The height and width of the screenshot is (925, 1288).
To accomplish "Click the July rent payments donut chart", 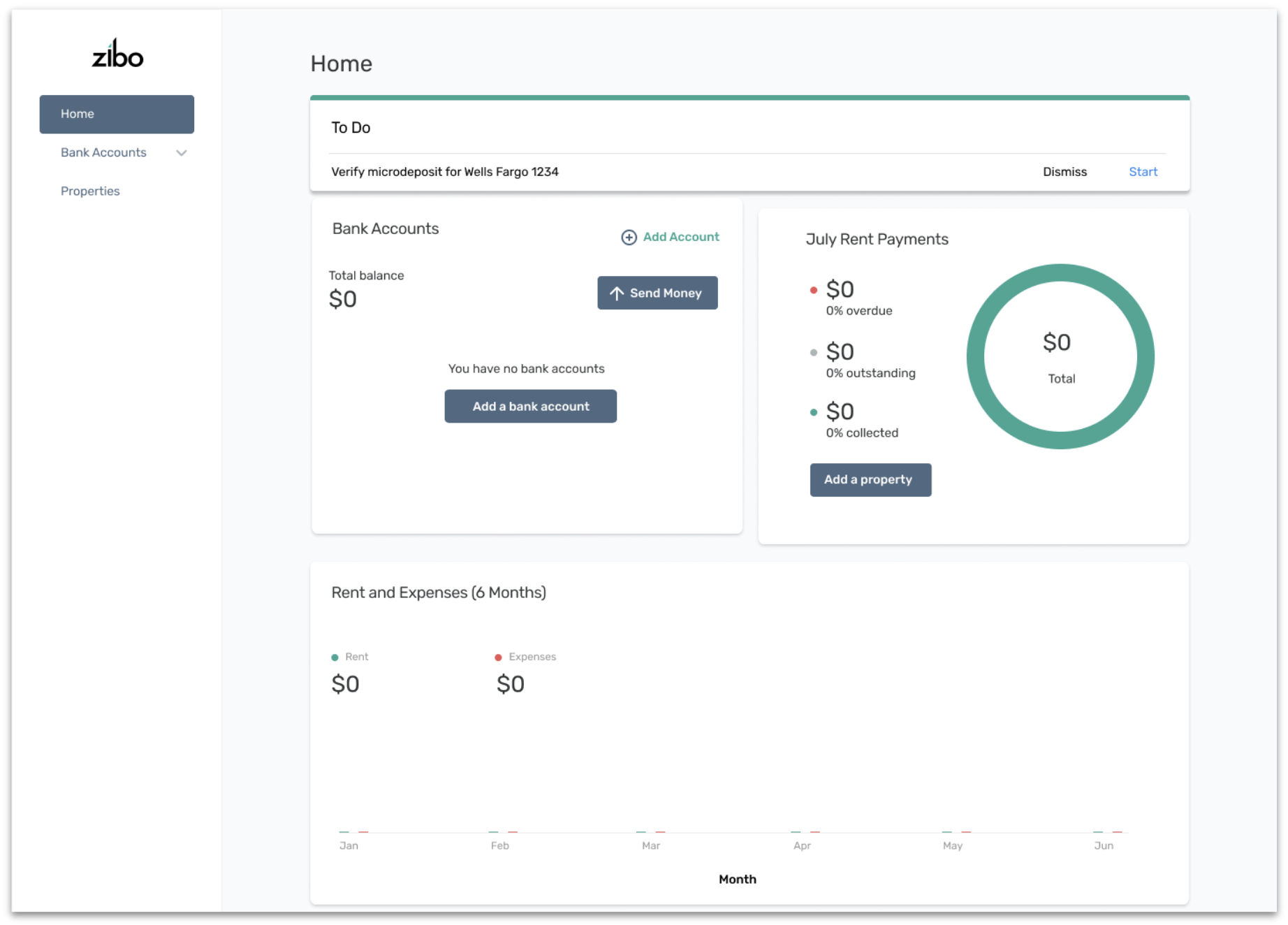I will coord(1060,356).
